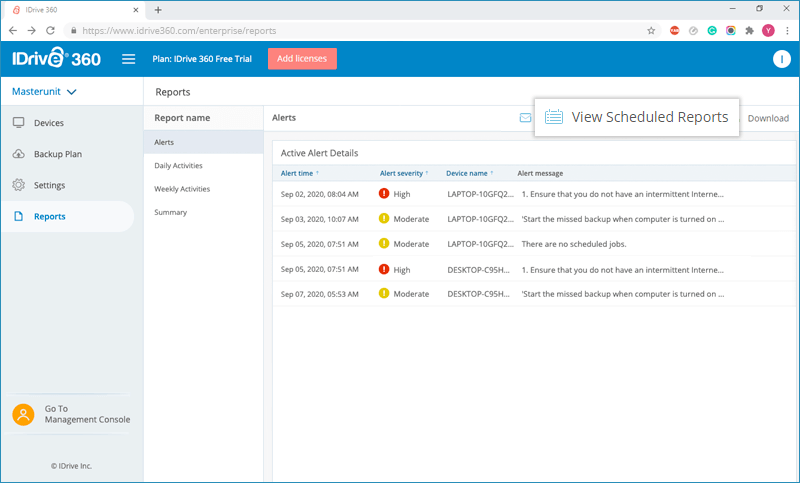Open Chrome three-dot menu
This screenshot has width=800, height=483.
[x=787, y=31]
